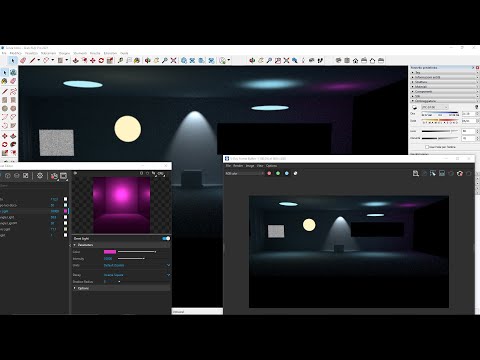Toggle monochrome channel button in Frame Buffer
Viewport: 480px width, 360px height.
[x=295, y=173]
